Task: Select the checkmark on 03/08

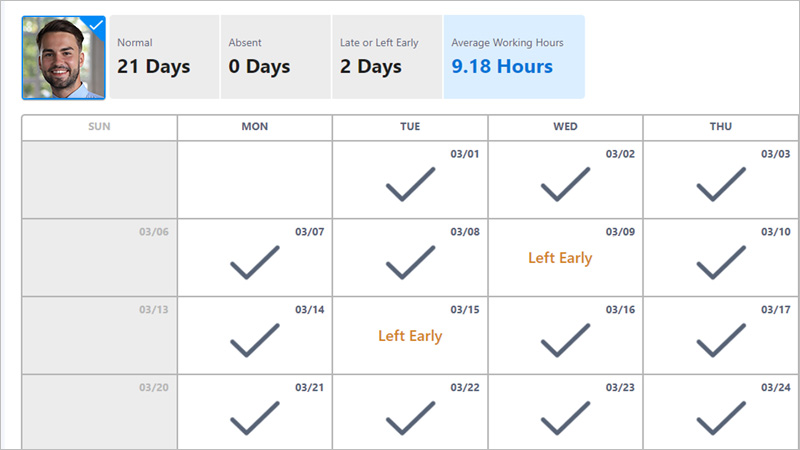Action: tap(410, 263)
